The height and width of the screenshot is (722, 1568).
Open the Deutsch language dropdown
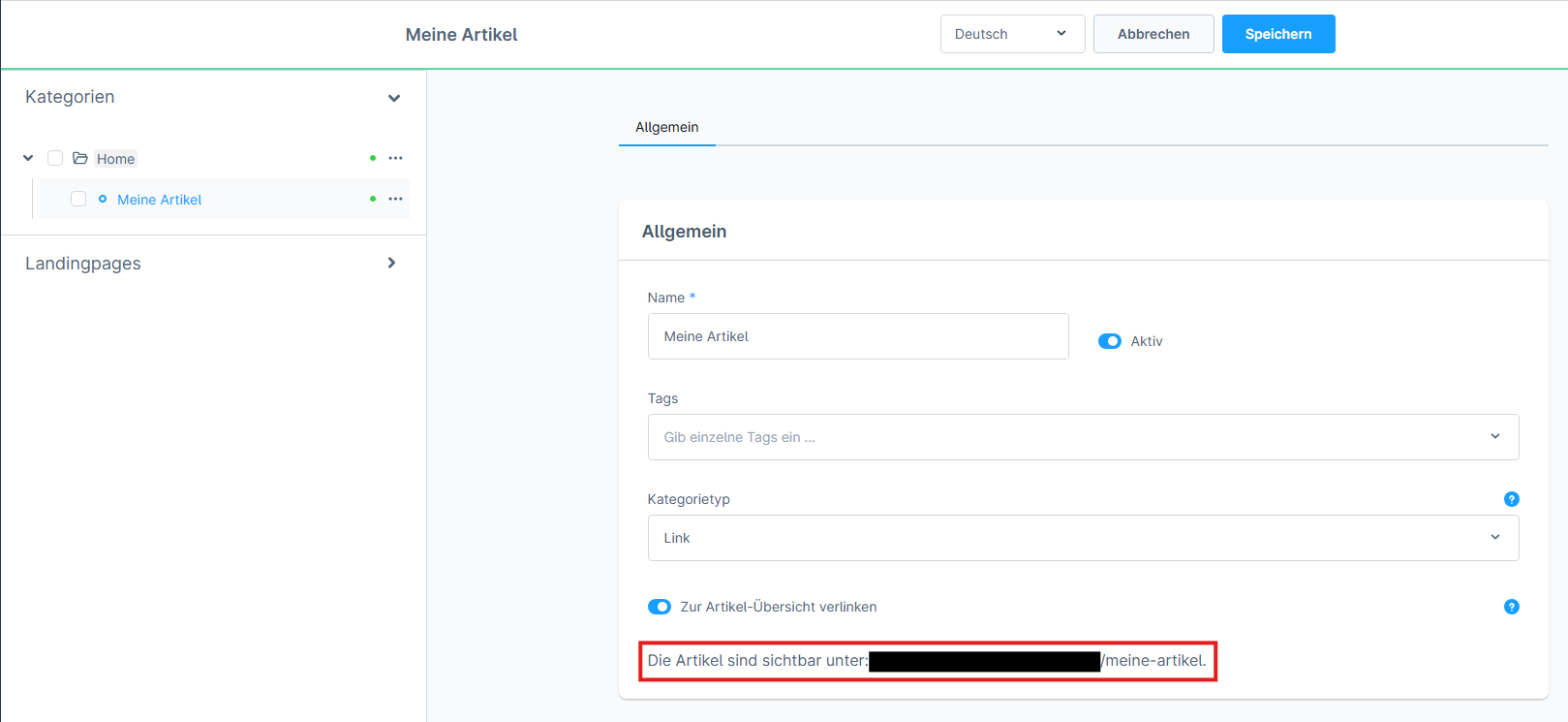pos(1011,34)
